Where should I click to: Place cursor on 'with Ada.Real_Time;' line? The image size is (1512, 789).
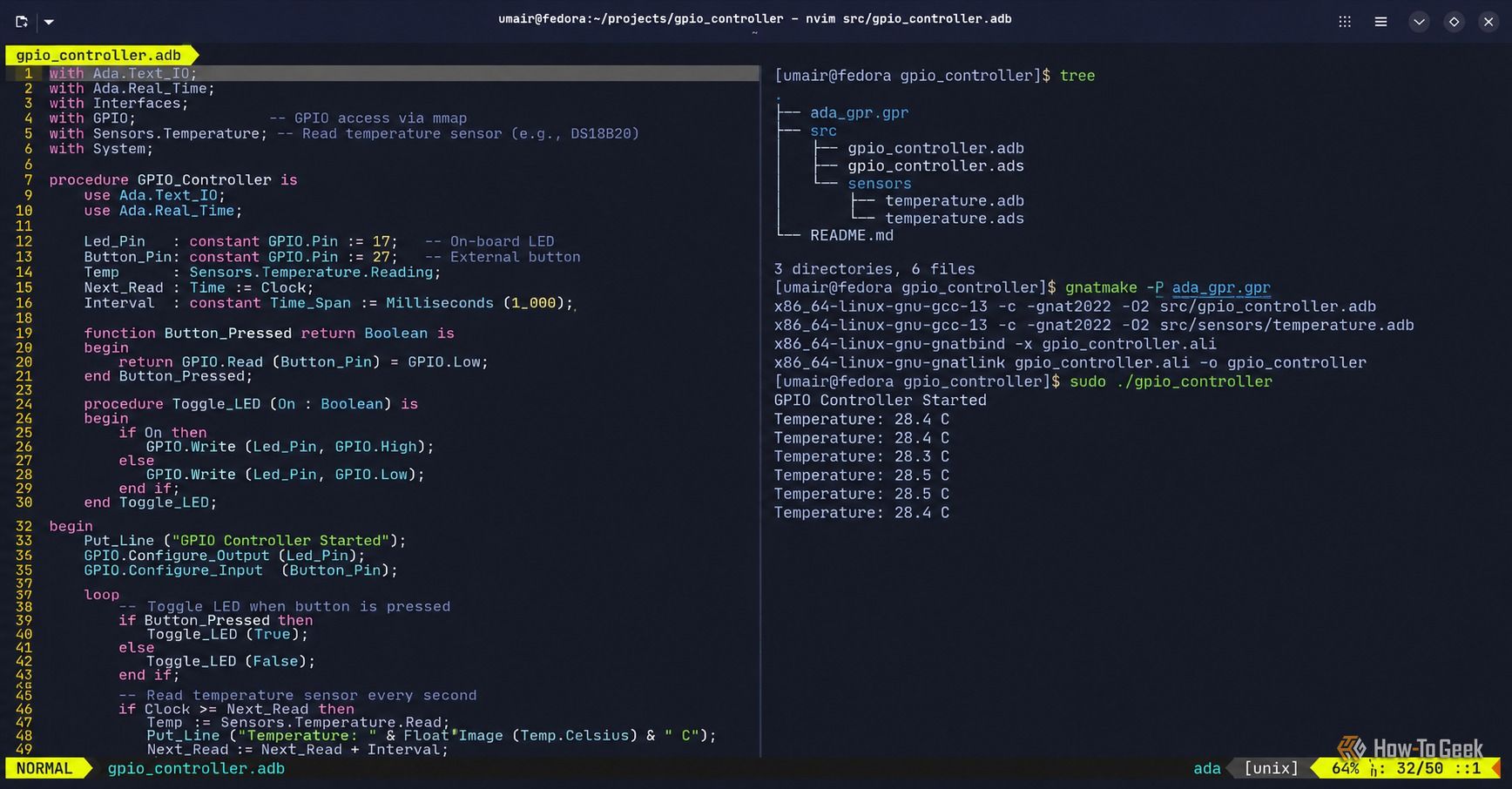(132, 88)
